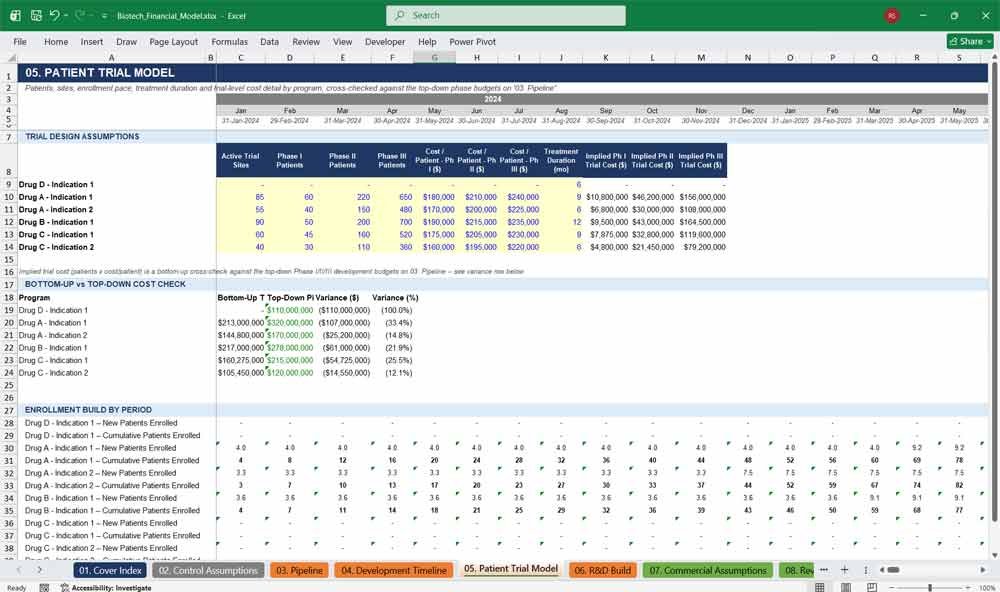The height and width of the screenshot is (592, 1000).
Task: Select column A header
Action: click(111, 57)
